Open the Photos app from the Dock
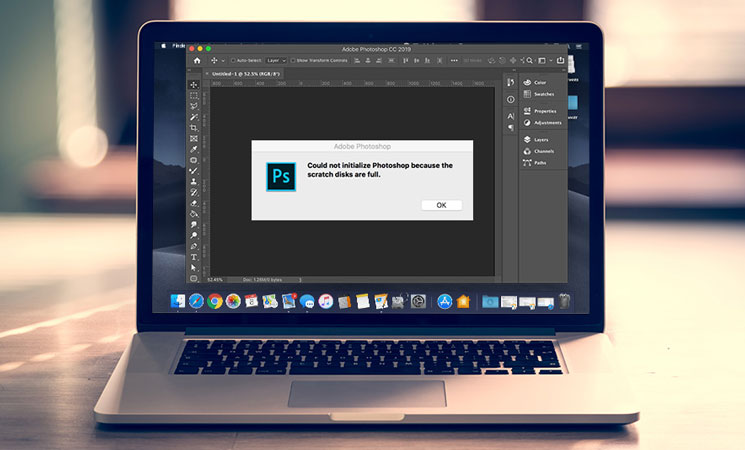745x450 pixels. [x=233, y=301]
